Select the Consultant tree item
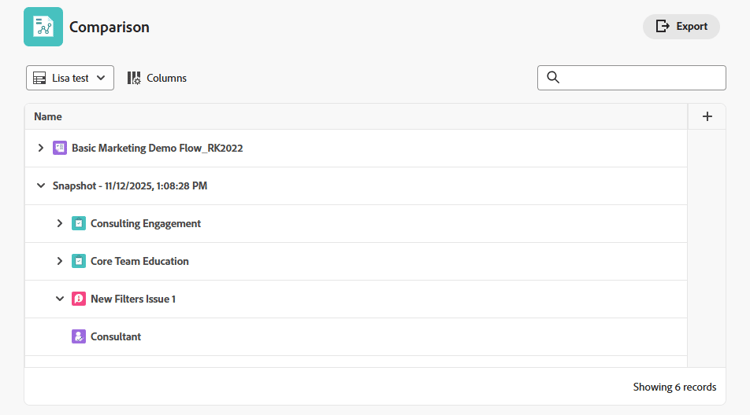 point(115,337)
